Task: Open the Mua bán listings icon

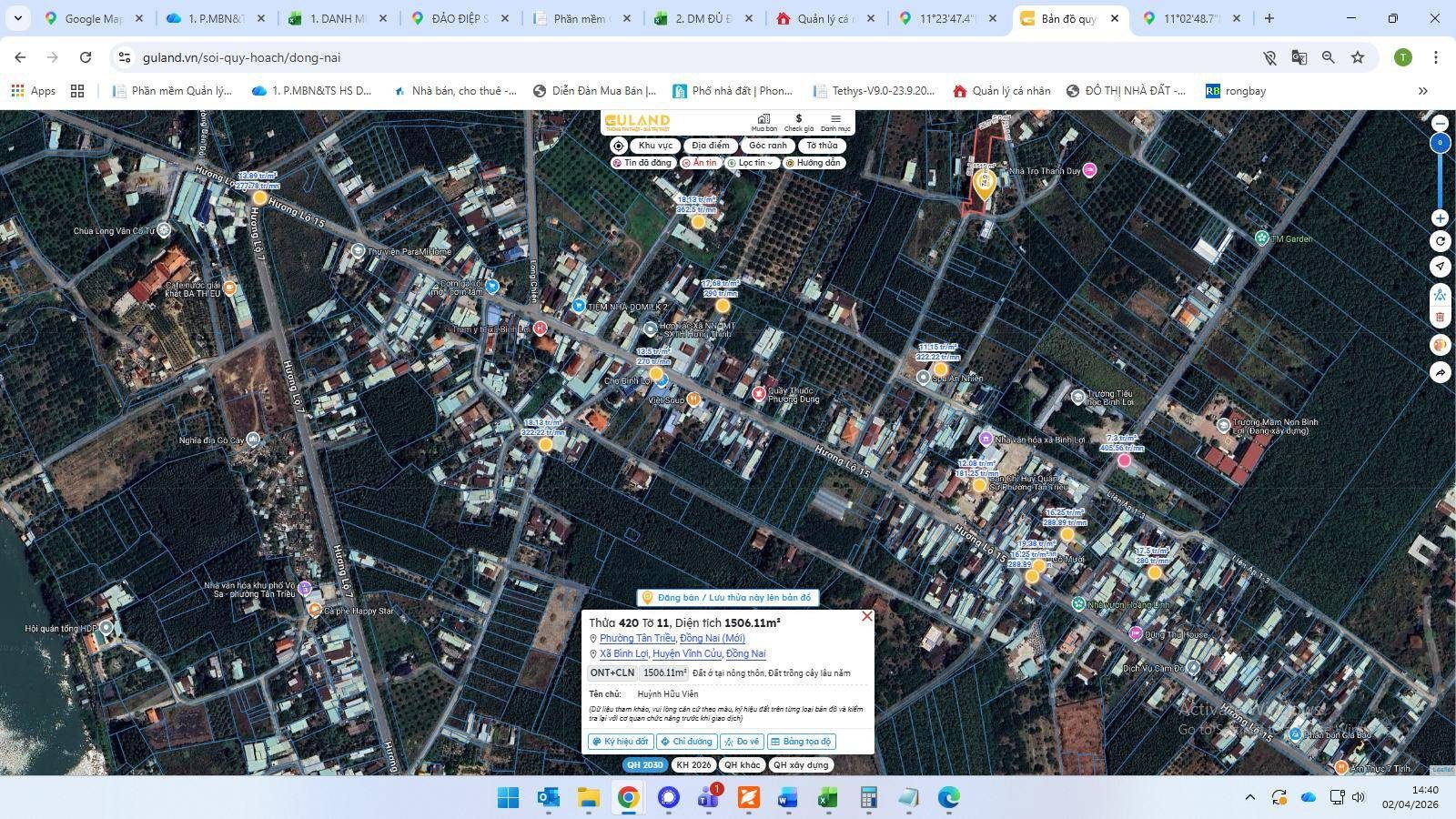Action: (763, 123)
